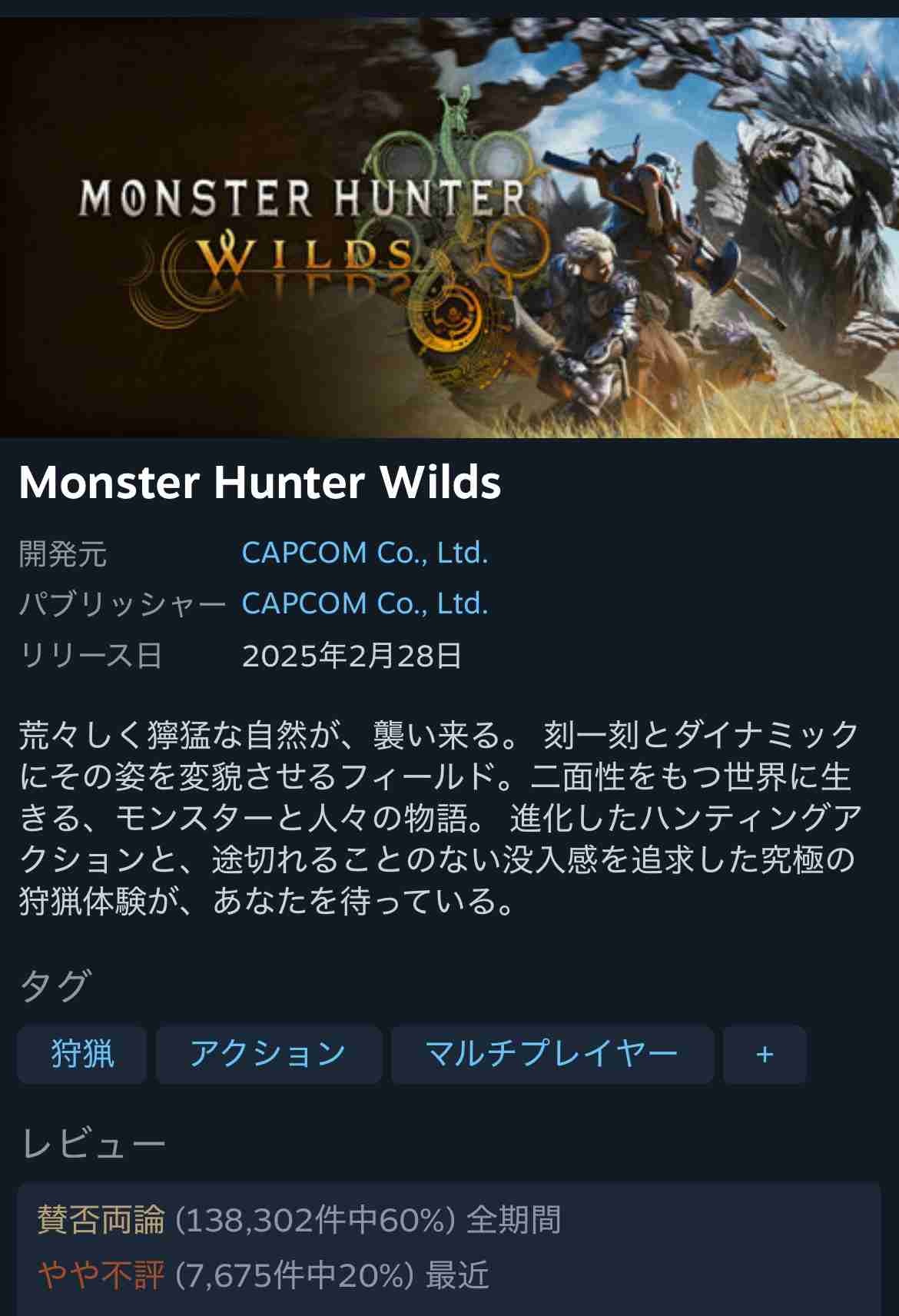
Task: Tap the game description paragraph
Action: 440,818
